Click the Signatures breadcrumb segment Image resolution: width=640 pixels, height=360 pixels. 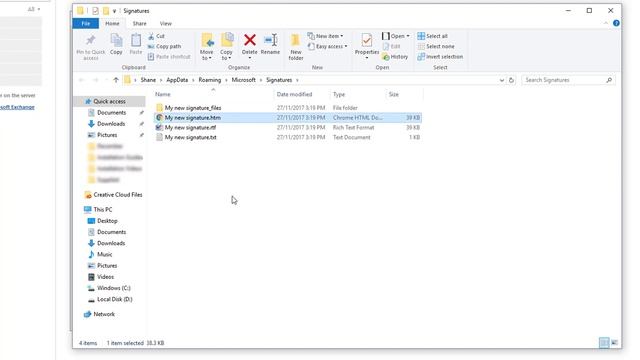[x=279, y=80]
